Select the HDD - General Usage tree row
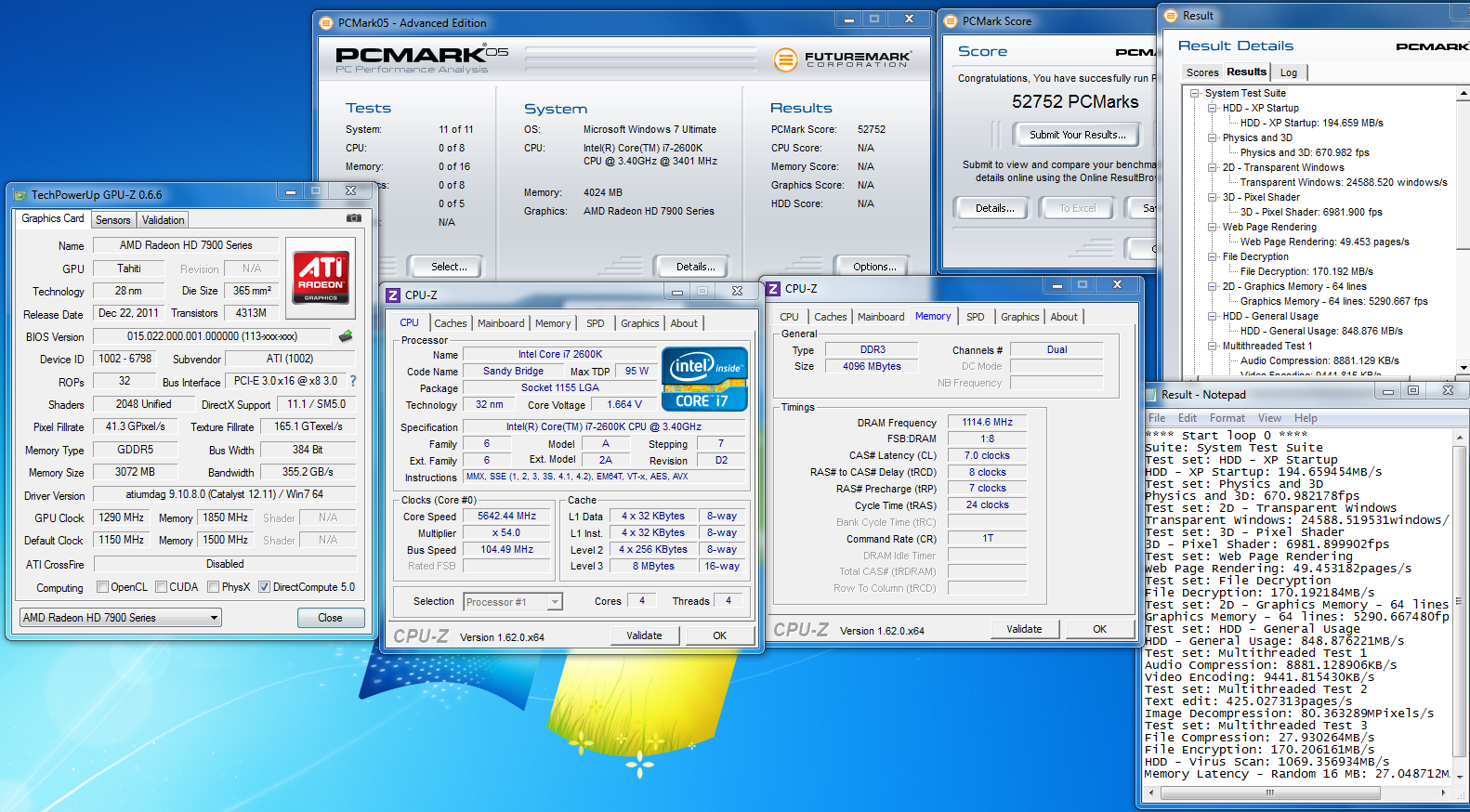This screenshot has width=1470, height=812. pyautogui.click(x=1270, y=316)
